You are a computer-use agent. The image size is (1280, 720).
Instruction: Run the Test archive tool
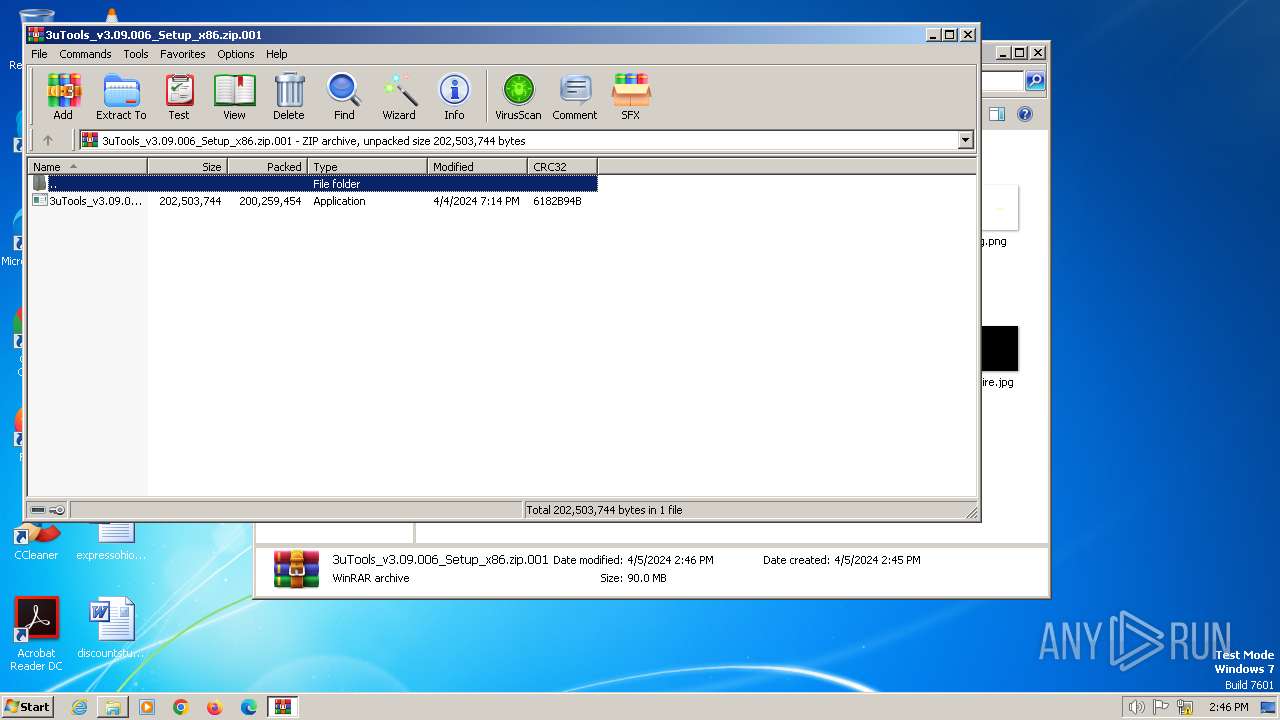pos(179,97)
